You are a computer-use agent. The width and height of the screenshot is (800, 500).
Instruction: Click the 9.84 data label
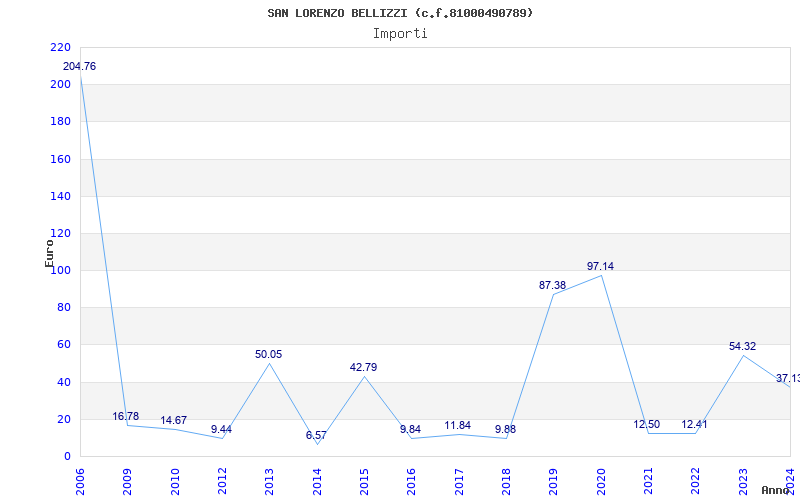tap(410, 429)
